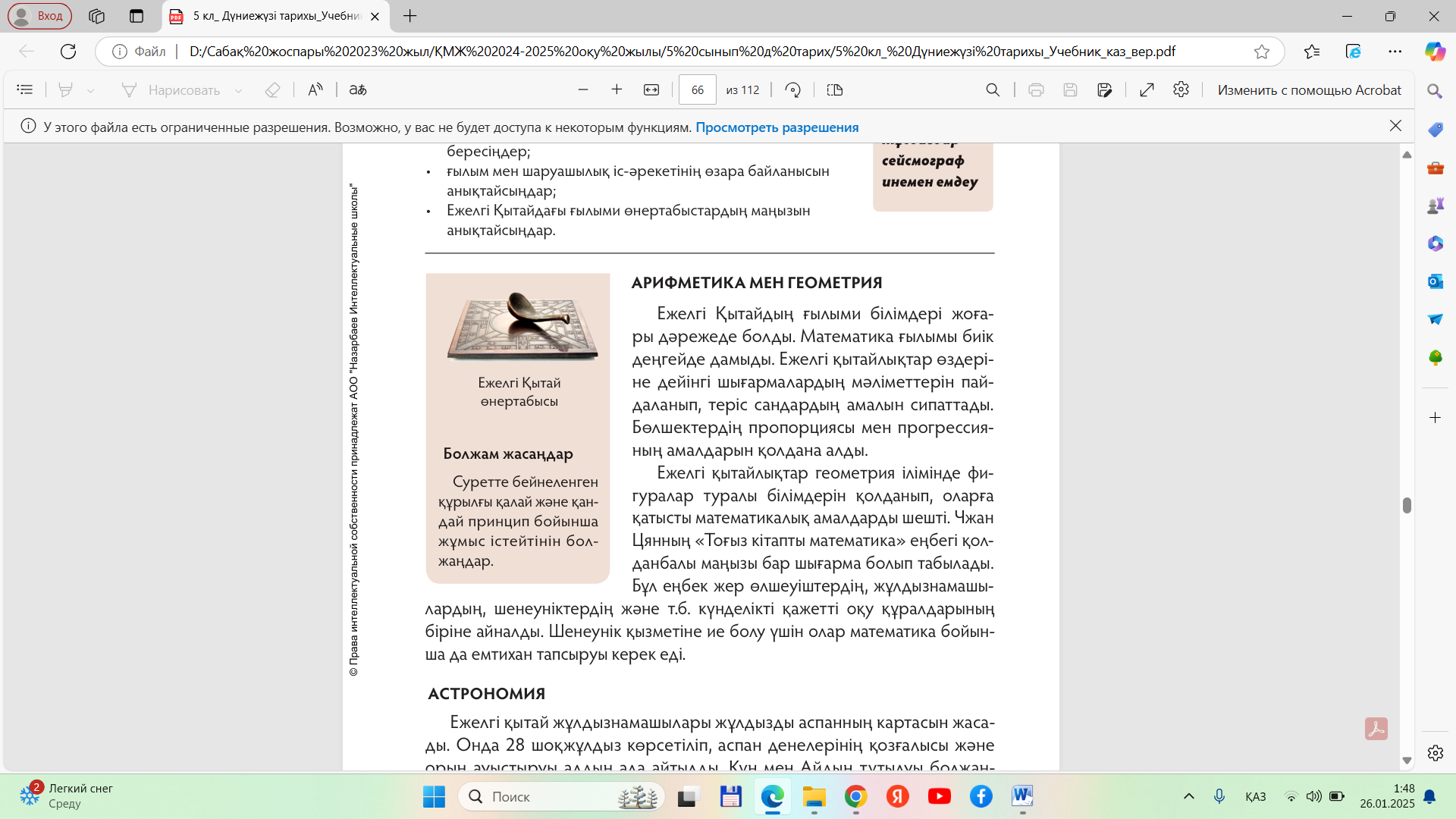Open a new browser tab
Image resolution: width=1456 pixels, height=819 pixels.
click(410, 16)
